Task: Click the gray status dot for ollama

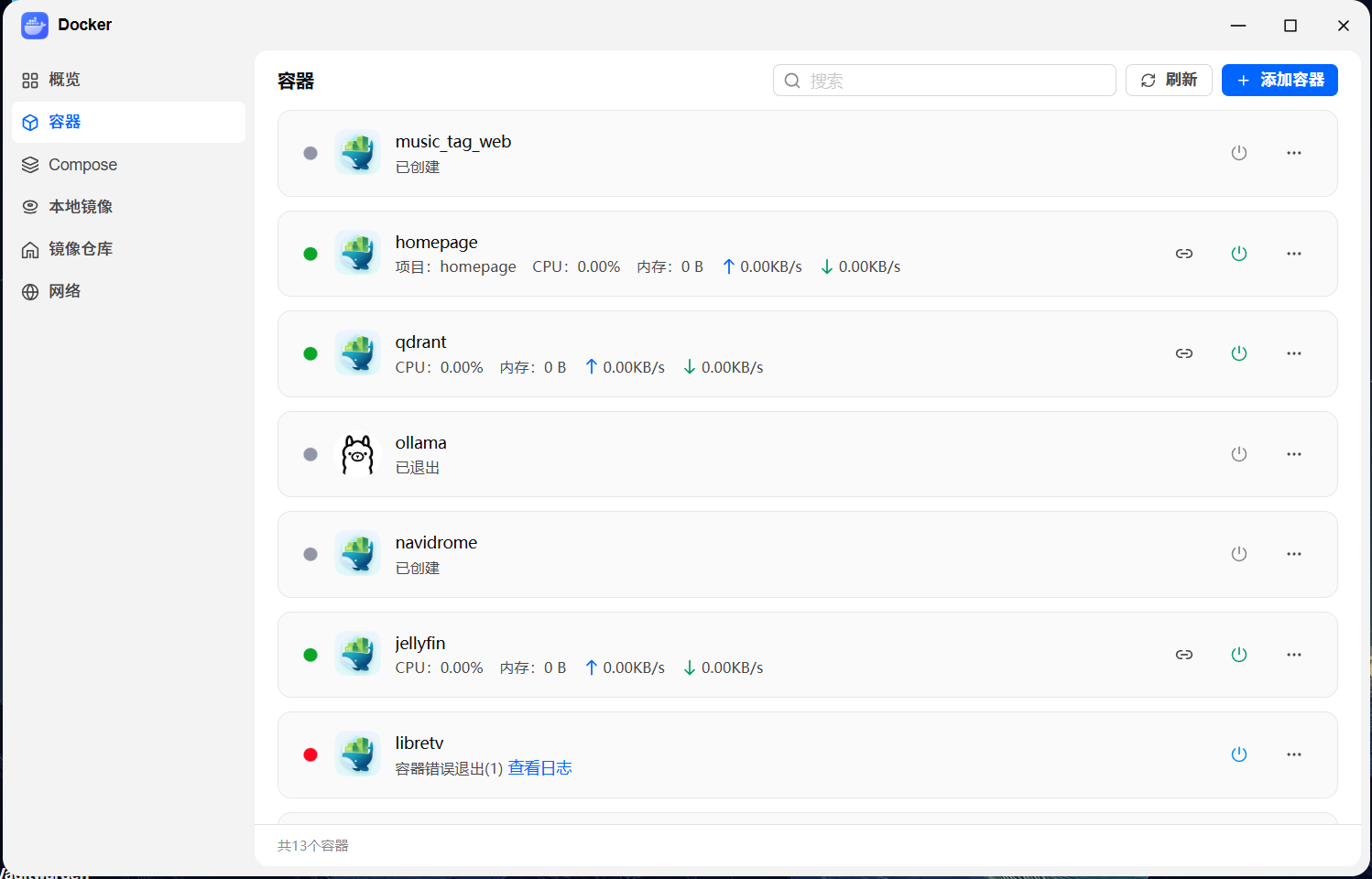Action: coord(310,454)
